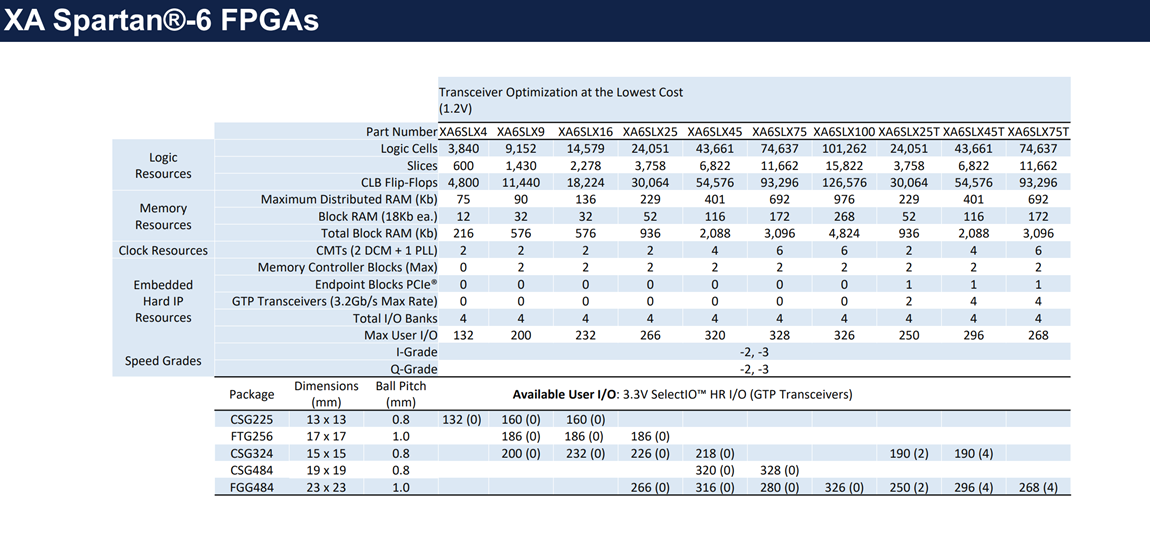Click the Embedded Hard IP Resources label
The width and height of the screenshot is (1150, 548).
point(163,301)
